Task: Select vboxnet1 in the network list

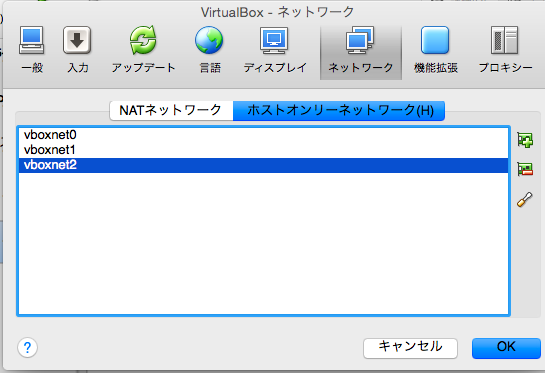Action: pos(264,150)
